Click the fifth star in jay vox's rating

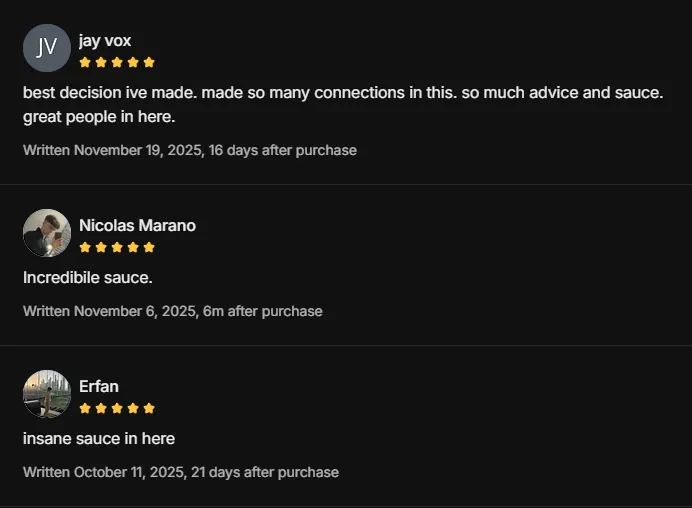coord(149,62)
